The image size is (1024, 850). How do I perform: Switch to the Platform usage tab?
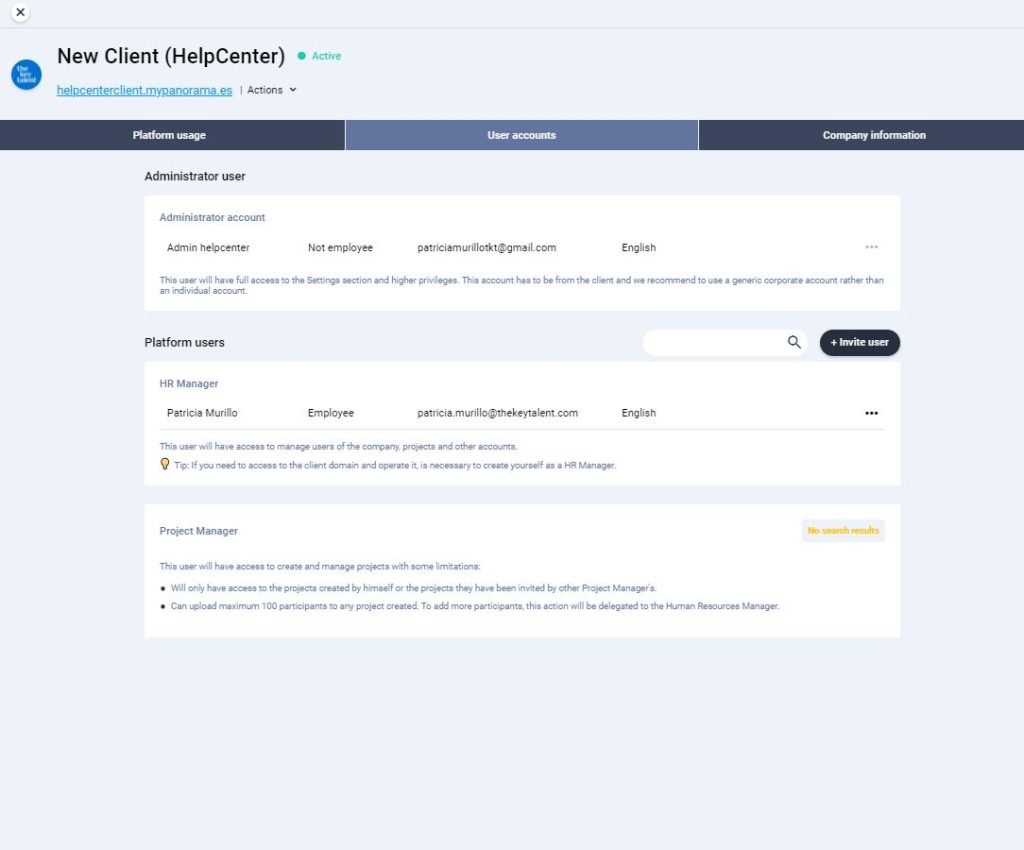[x=169, y=135]
